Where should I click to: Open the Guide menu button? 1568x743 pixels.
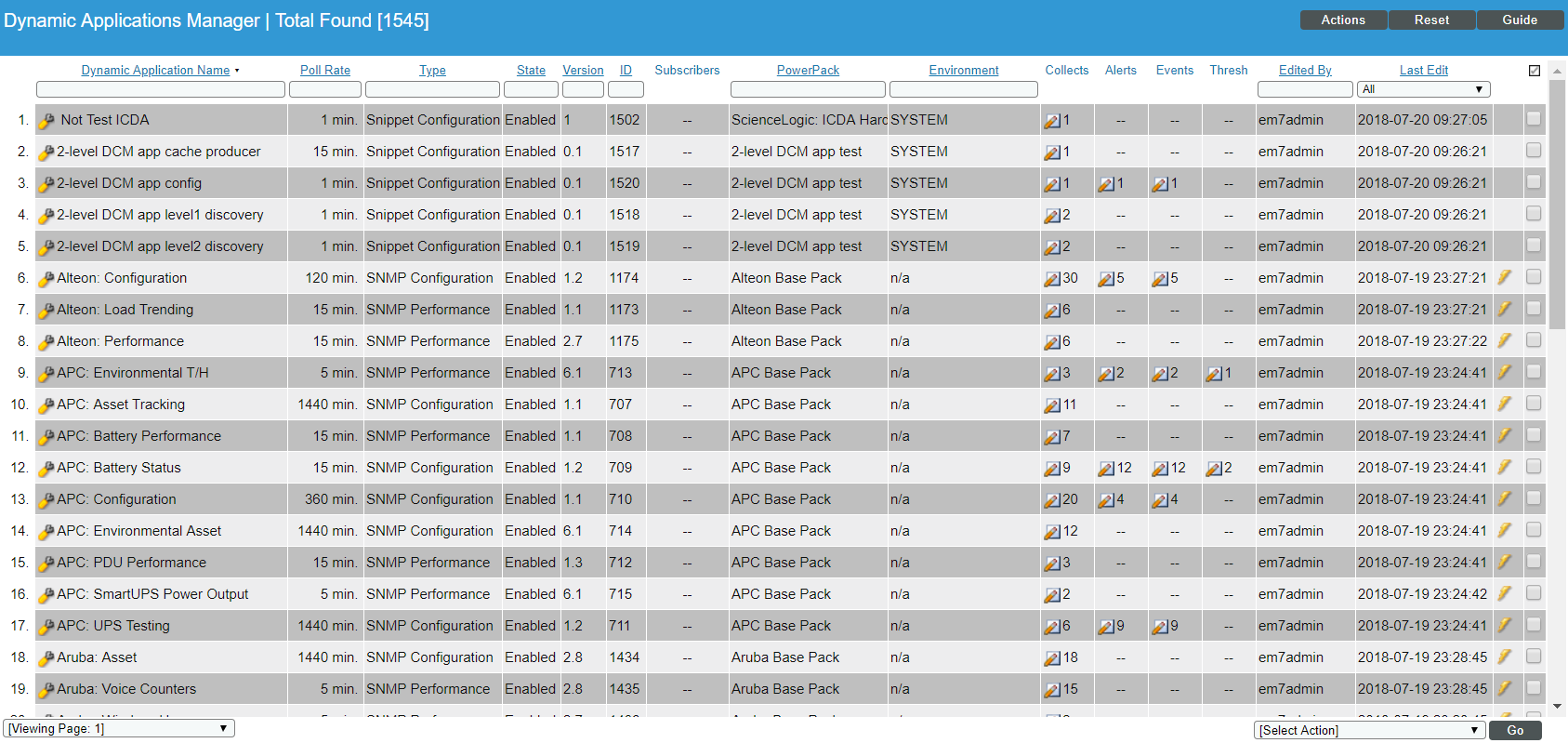click(1520, 20)
